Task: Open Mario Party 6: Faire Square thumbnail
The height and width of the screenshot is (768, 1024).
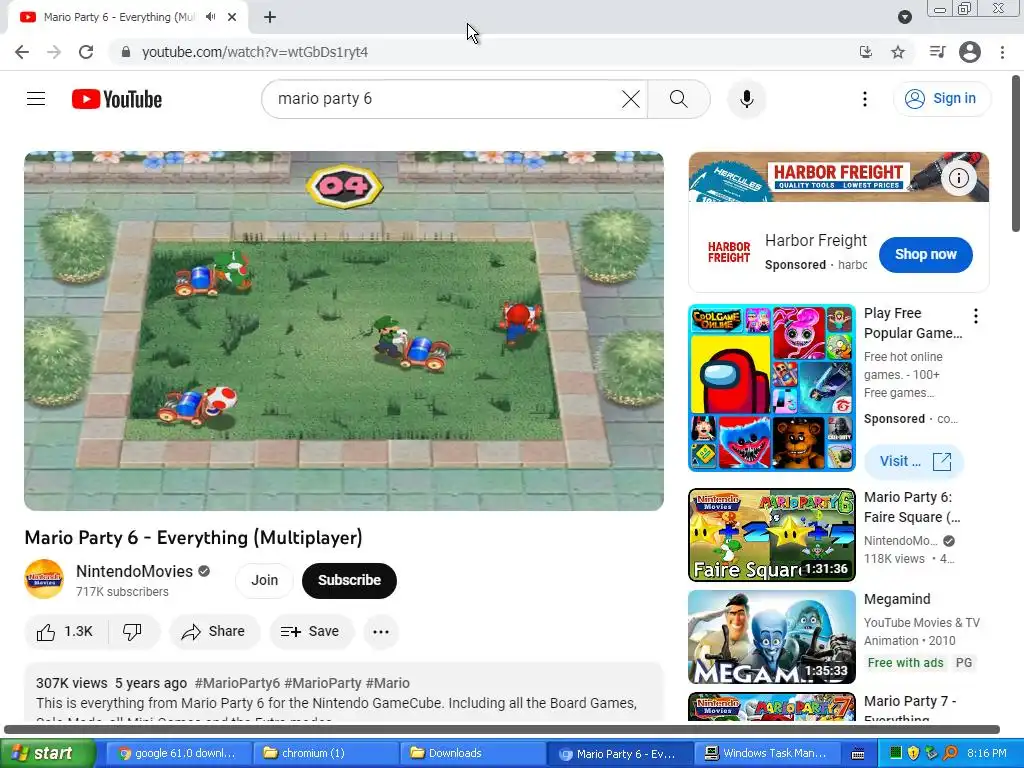Action: [x=772, y=535]
